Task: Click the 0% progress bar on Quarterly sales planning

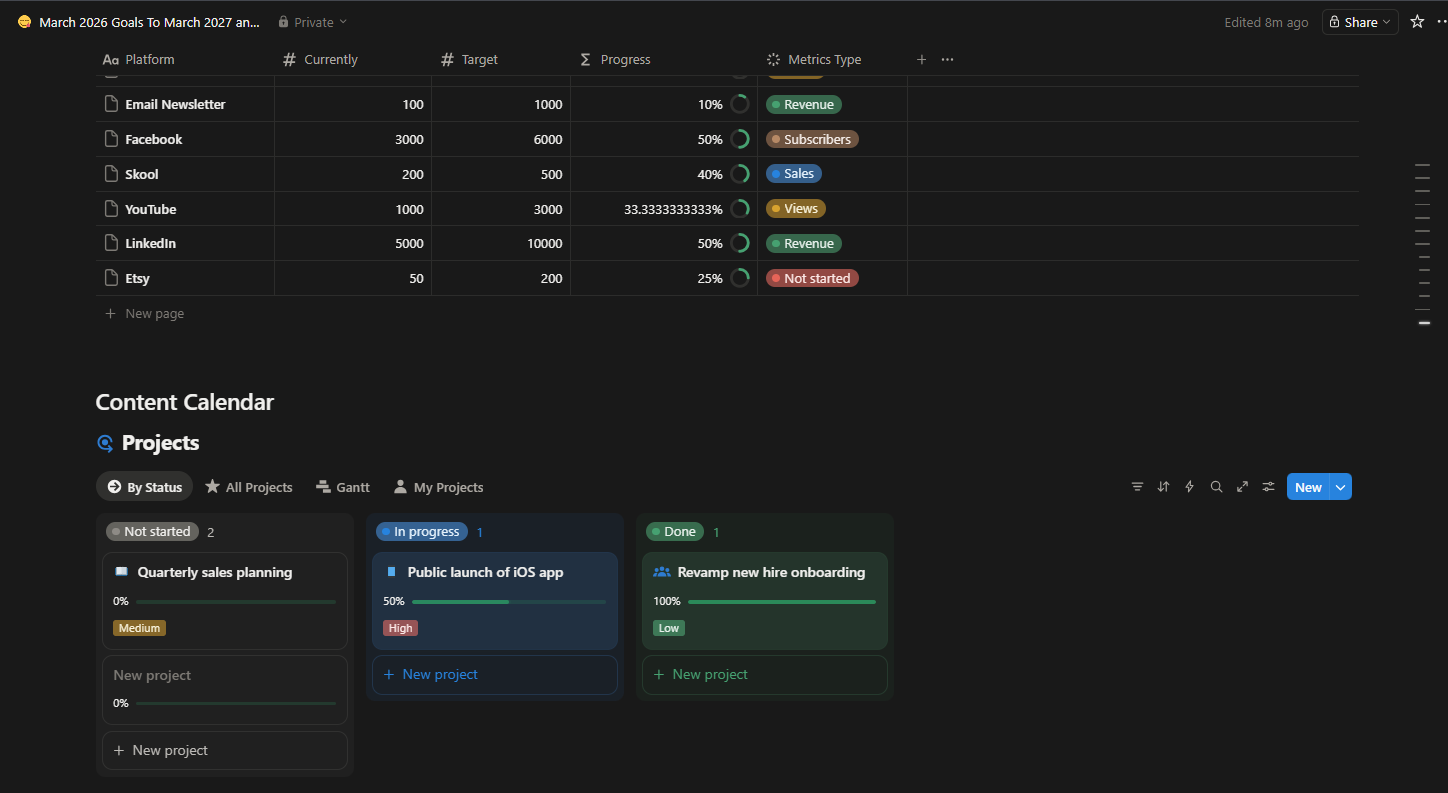Action: click(x=236, y=602)
